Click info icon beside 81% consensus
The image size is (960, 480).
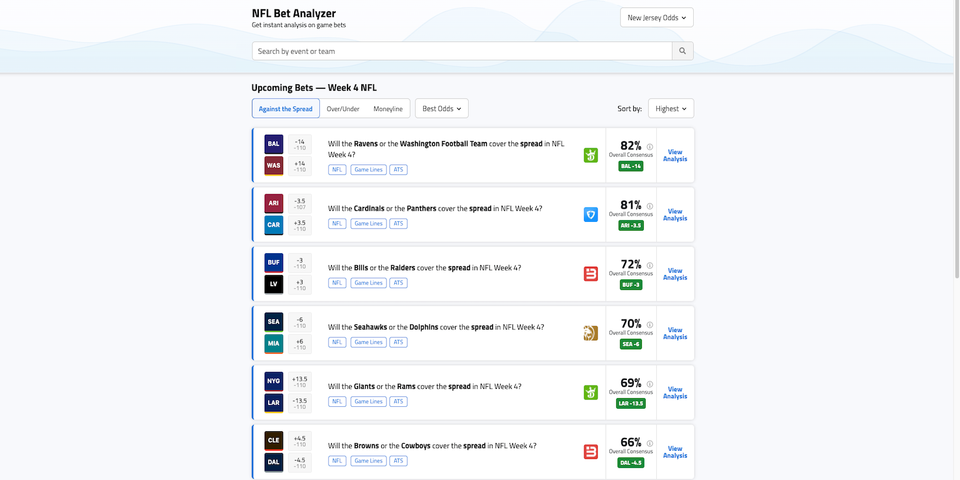tap(650, 206)
